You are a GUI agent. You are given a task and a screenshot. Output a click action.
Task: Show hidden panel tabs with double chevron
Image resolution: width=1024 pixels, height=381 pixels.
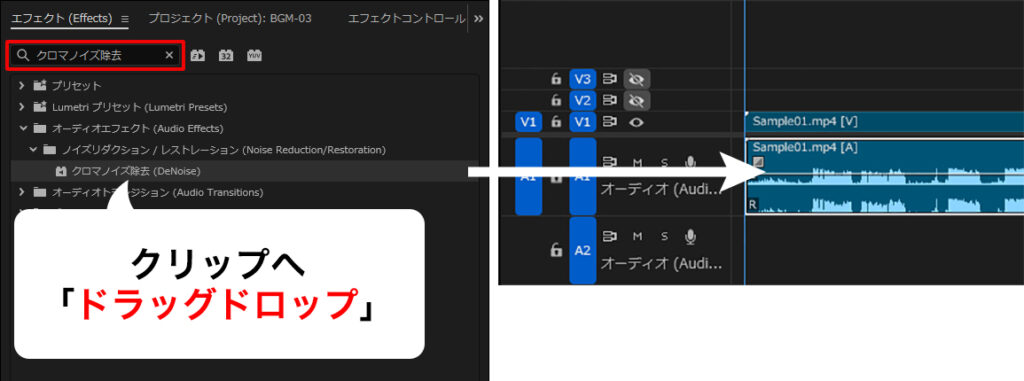click(478, 19)
